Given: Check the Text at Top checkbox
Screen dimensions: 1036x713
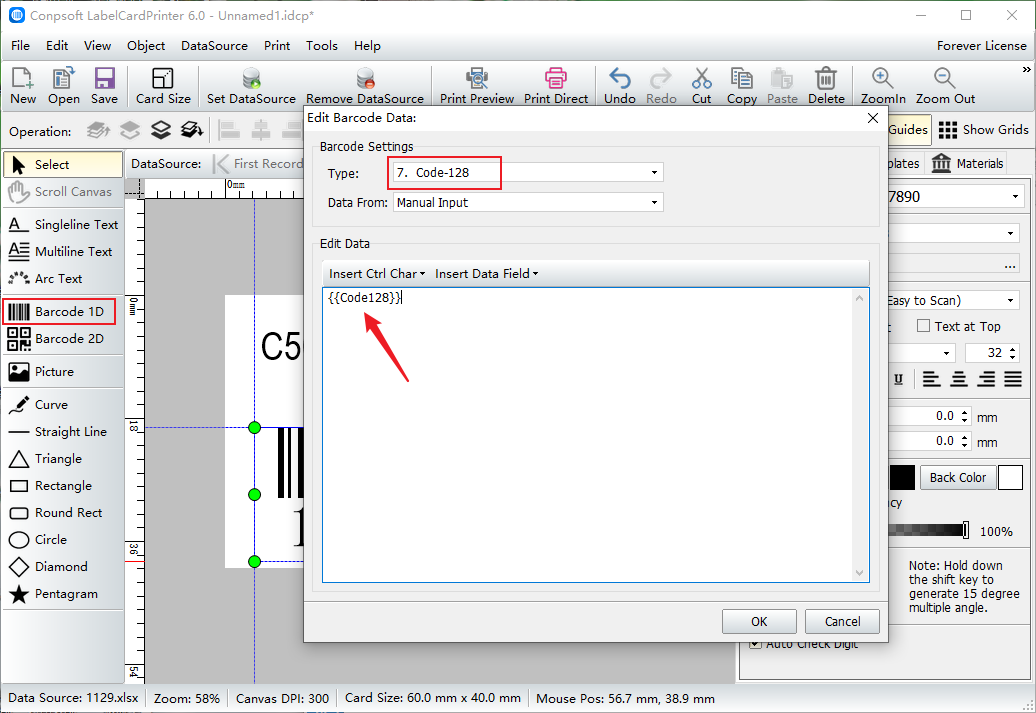Looking at the screenshot, I should tap(924, 326).
